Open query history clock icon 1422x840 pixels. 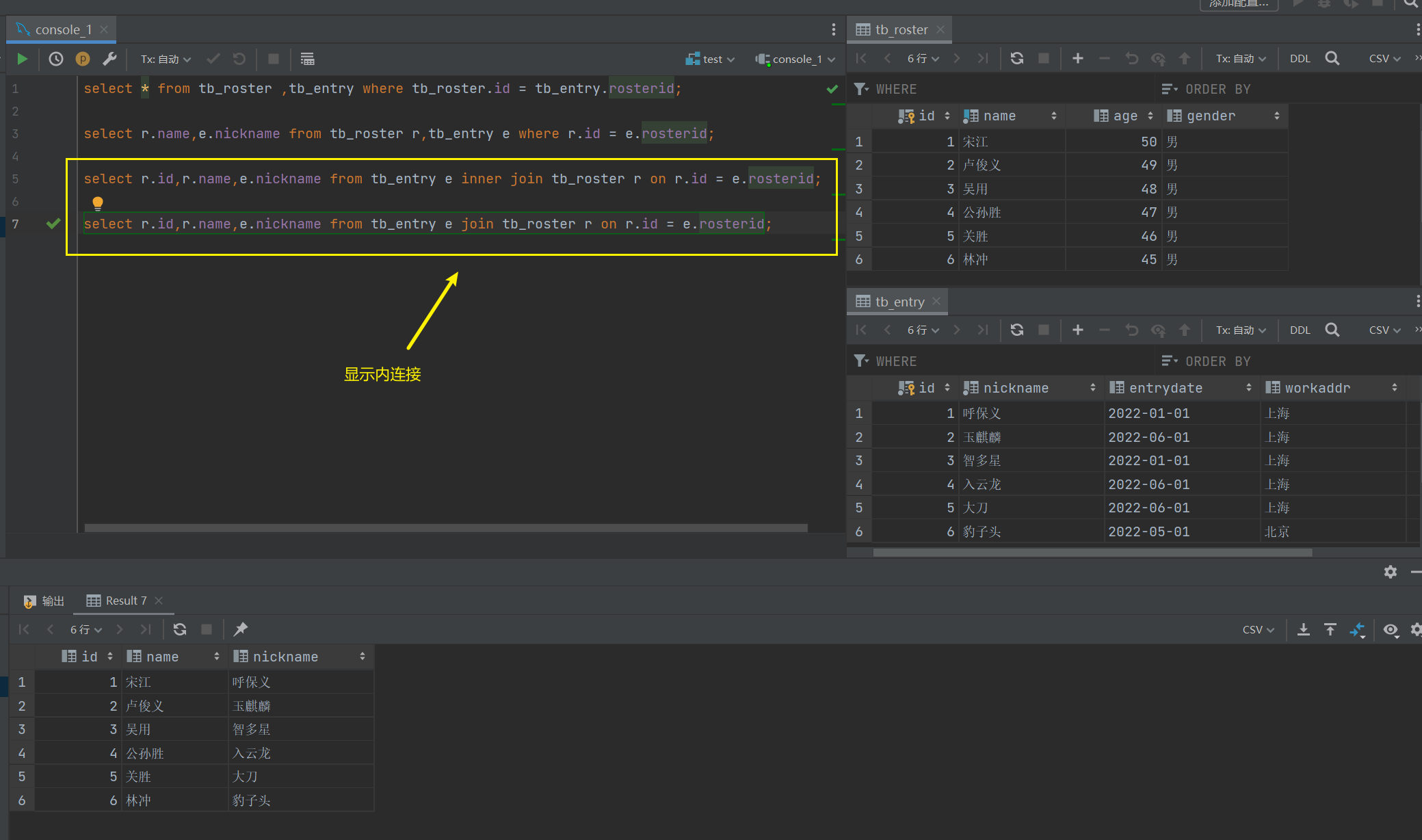(x=56, y=59)
